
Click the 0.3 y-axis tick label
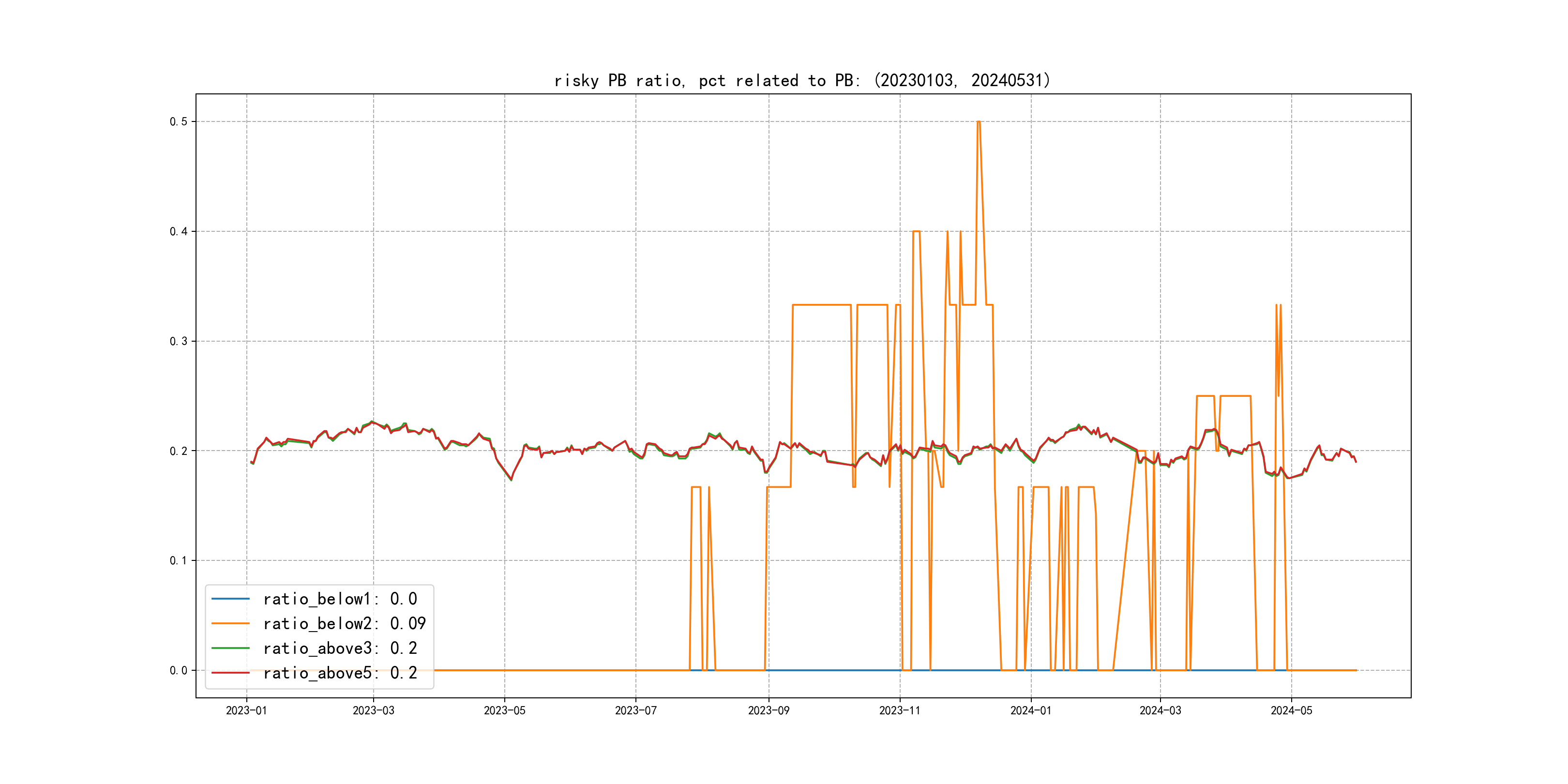click(179, 341)
